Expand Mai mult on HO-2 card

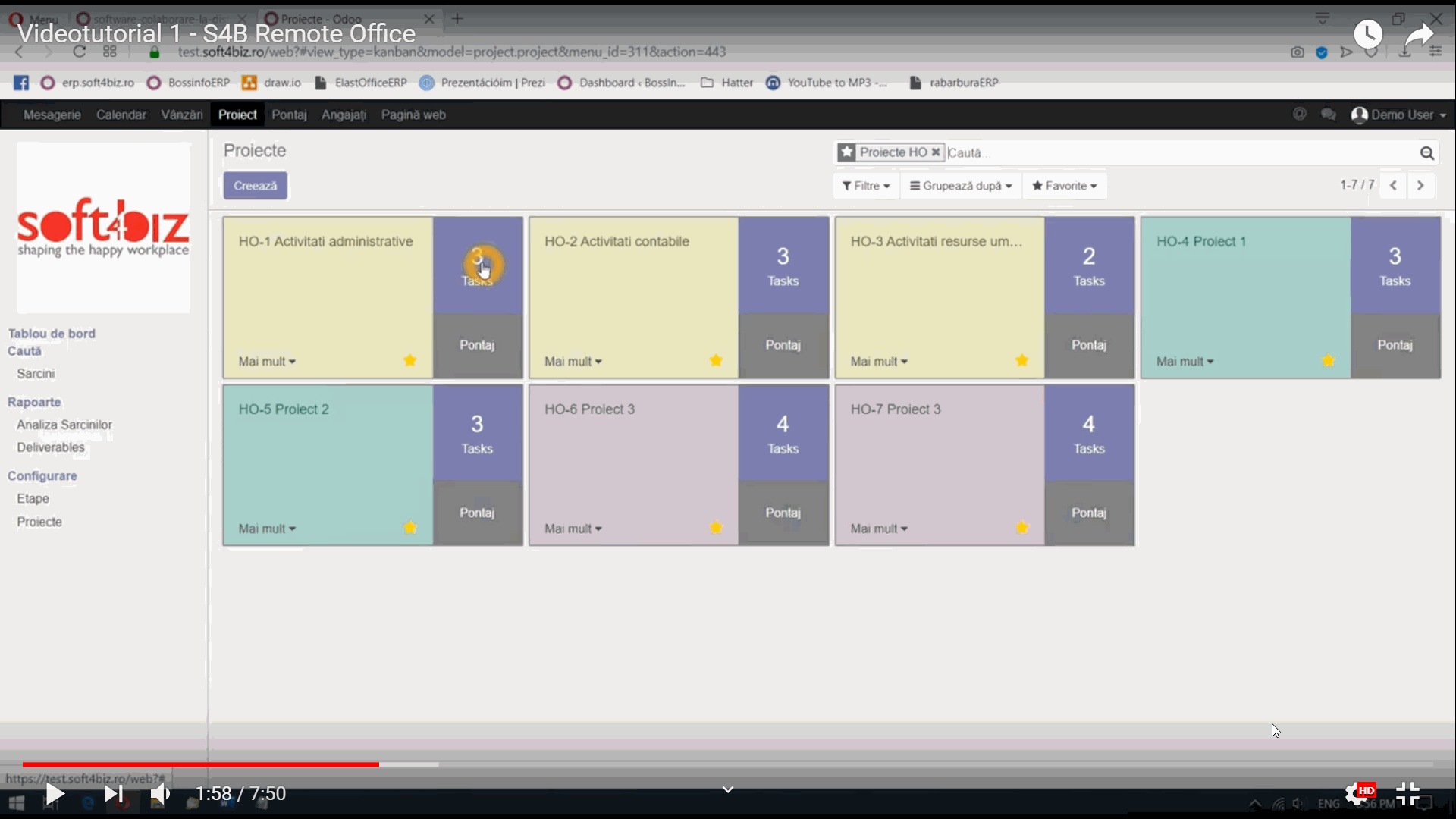click(573, 362)
